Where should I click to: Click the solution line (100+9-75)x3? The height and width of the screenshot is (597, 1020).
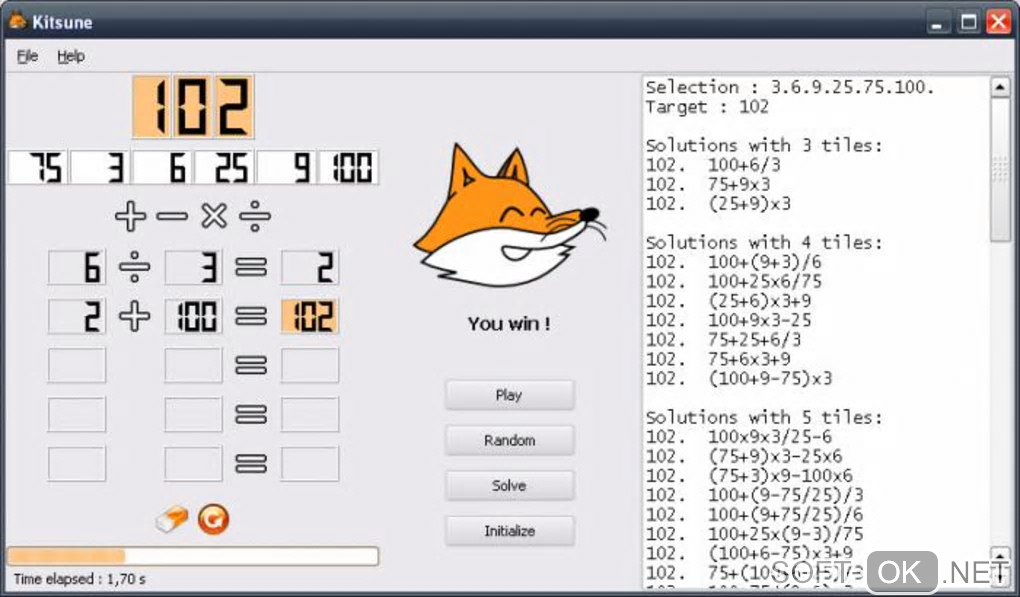739,378
